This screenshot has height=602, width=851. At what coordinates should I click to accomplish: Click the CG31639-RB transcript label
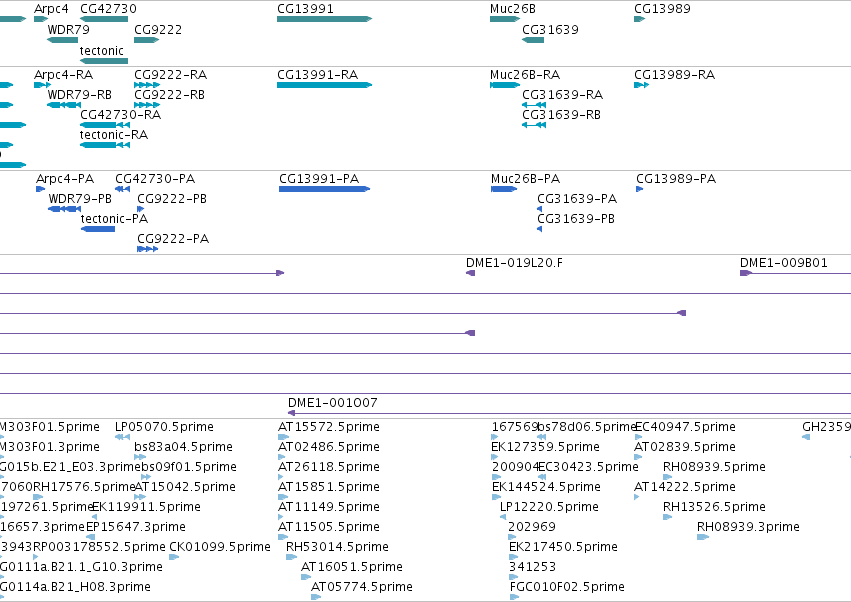click(x=561, y=115)
